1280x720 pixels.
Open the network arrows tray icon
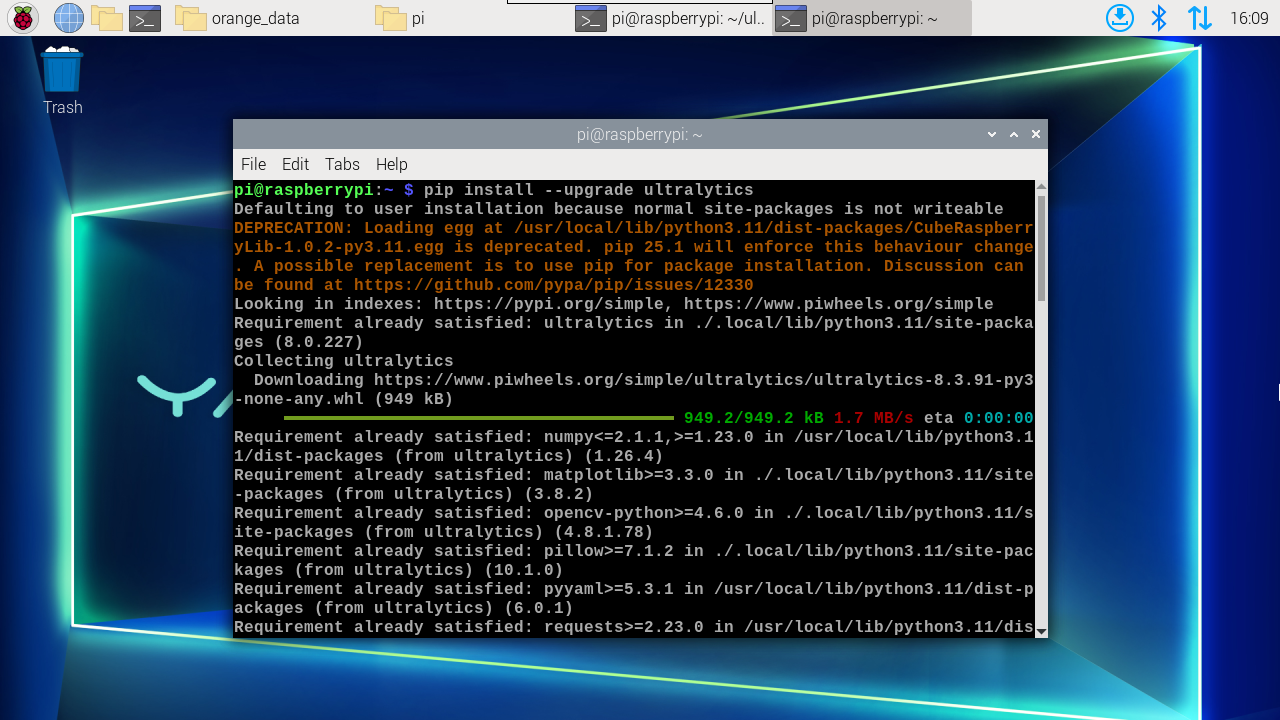(1199, 18)
